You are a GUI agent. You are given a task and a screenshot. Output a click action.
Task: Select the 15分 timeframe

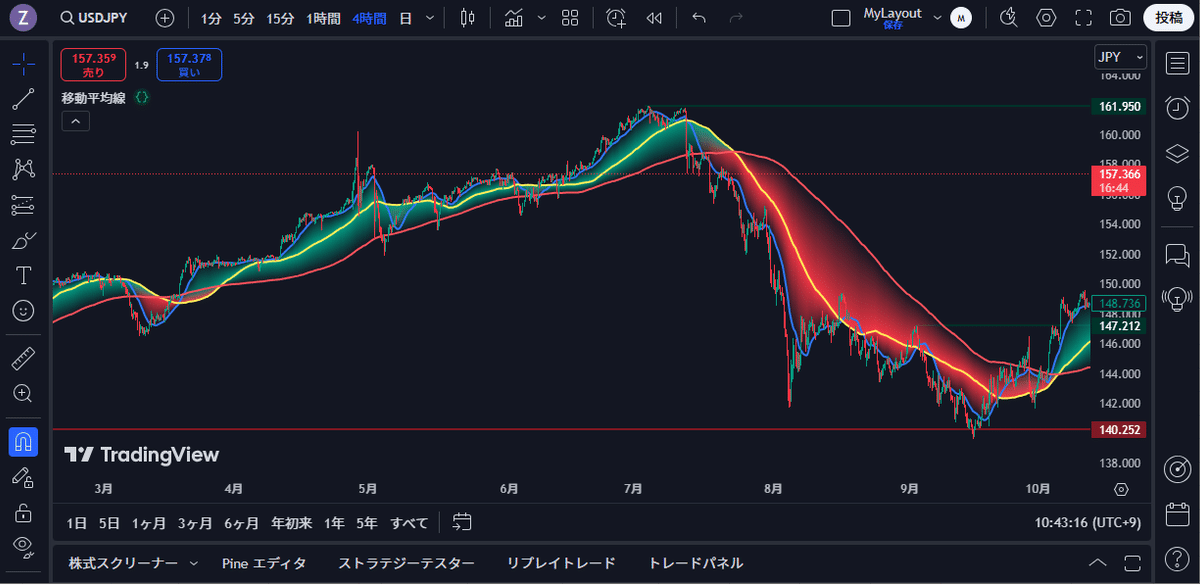[x=280, y=18]
